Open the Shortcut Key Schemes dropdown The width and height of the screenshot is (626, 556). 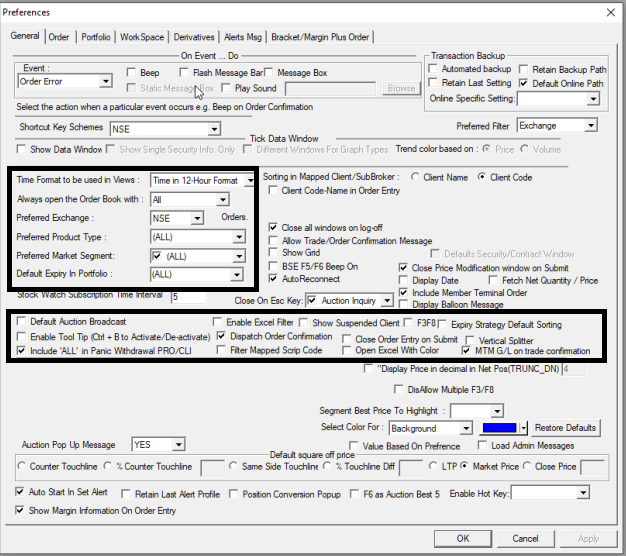click(213, 129)
